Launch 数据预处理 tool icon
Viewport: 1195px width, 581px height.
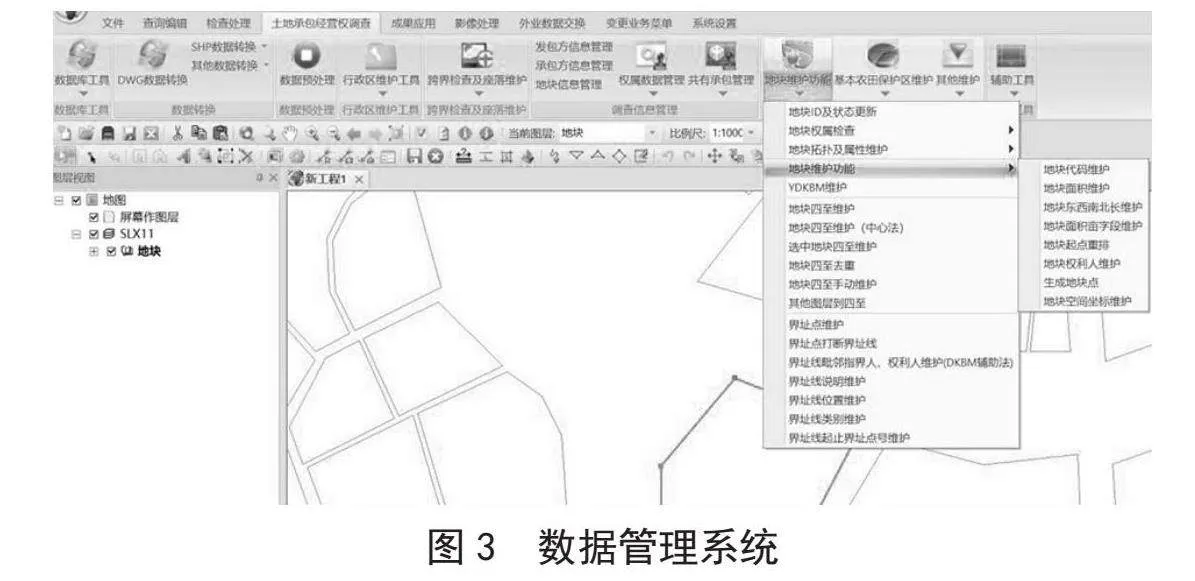[307, 55]
